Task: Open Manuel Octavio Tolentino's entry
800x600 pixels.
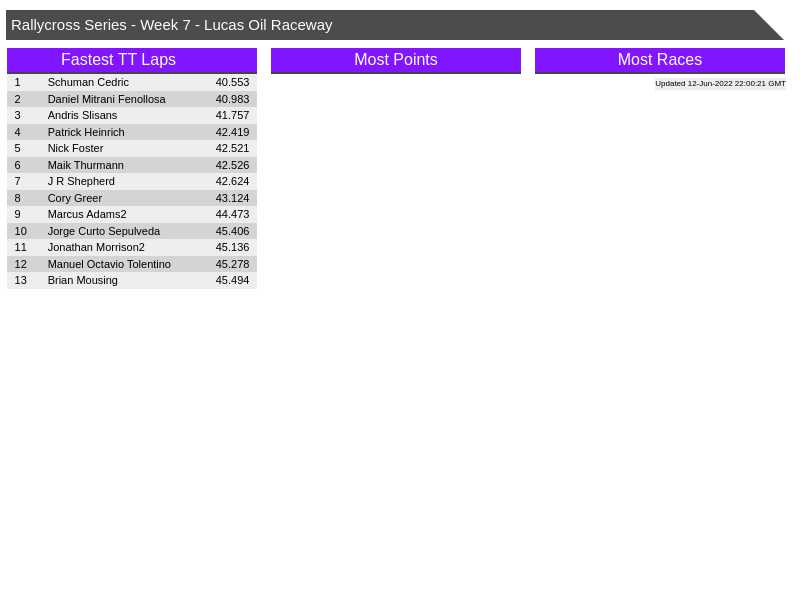Action: [109, 264]
